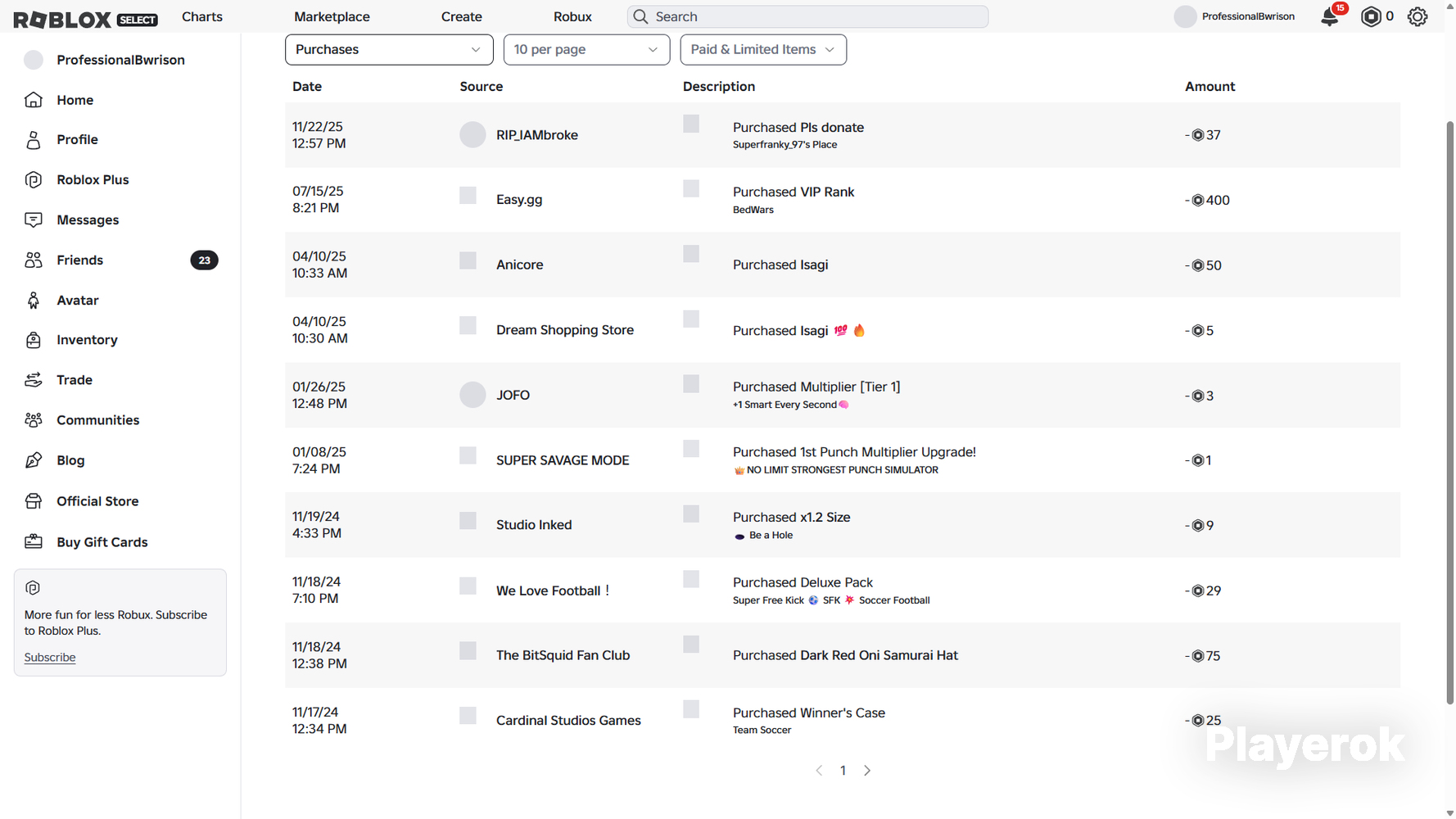Open the Anicore source link
Image resolution: width=1456 pixels, height=819 pixels.
[520, 265]
